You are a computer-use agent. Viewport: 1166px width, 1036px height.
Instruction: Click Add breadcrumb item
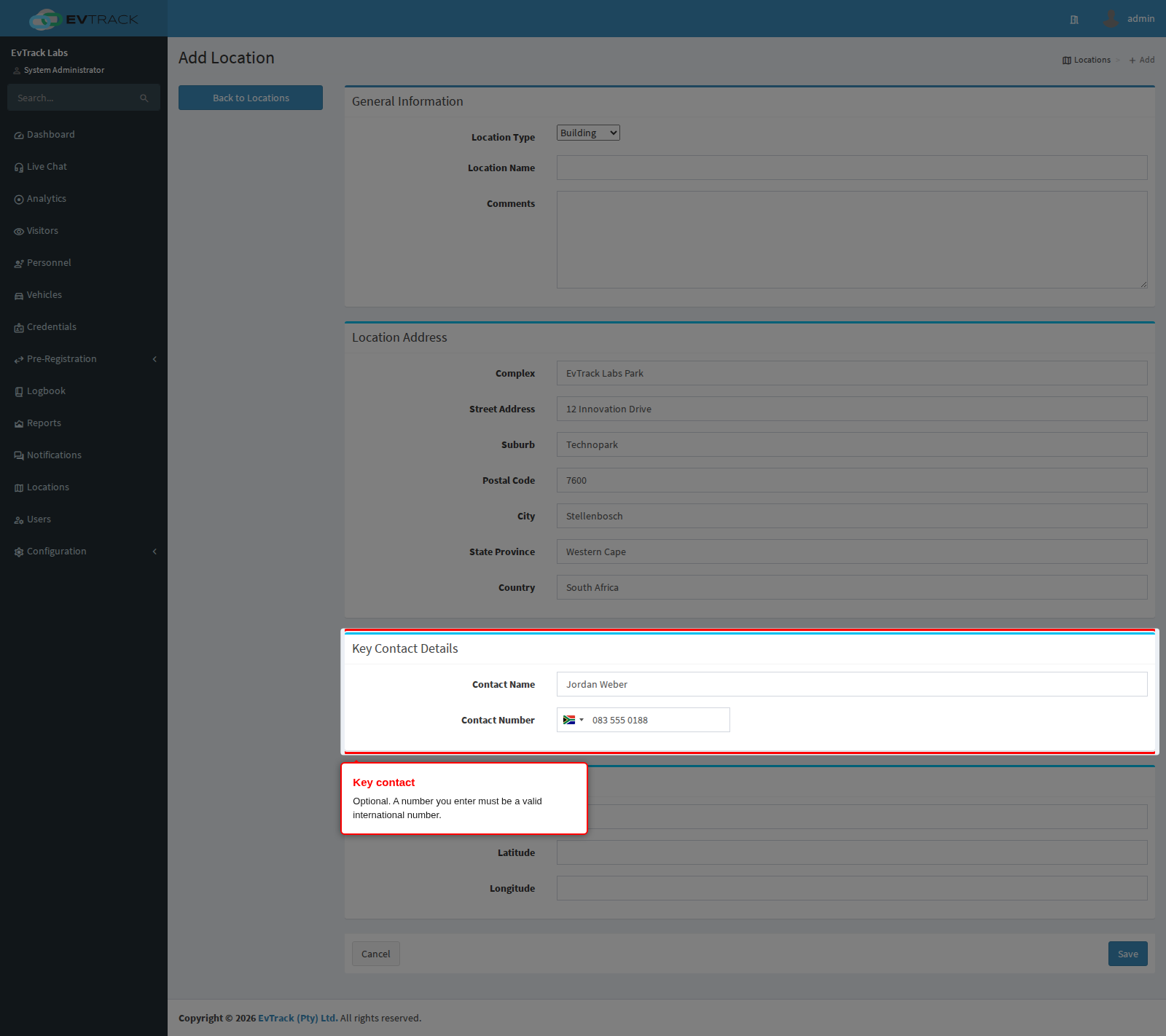(1142, 60)
